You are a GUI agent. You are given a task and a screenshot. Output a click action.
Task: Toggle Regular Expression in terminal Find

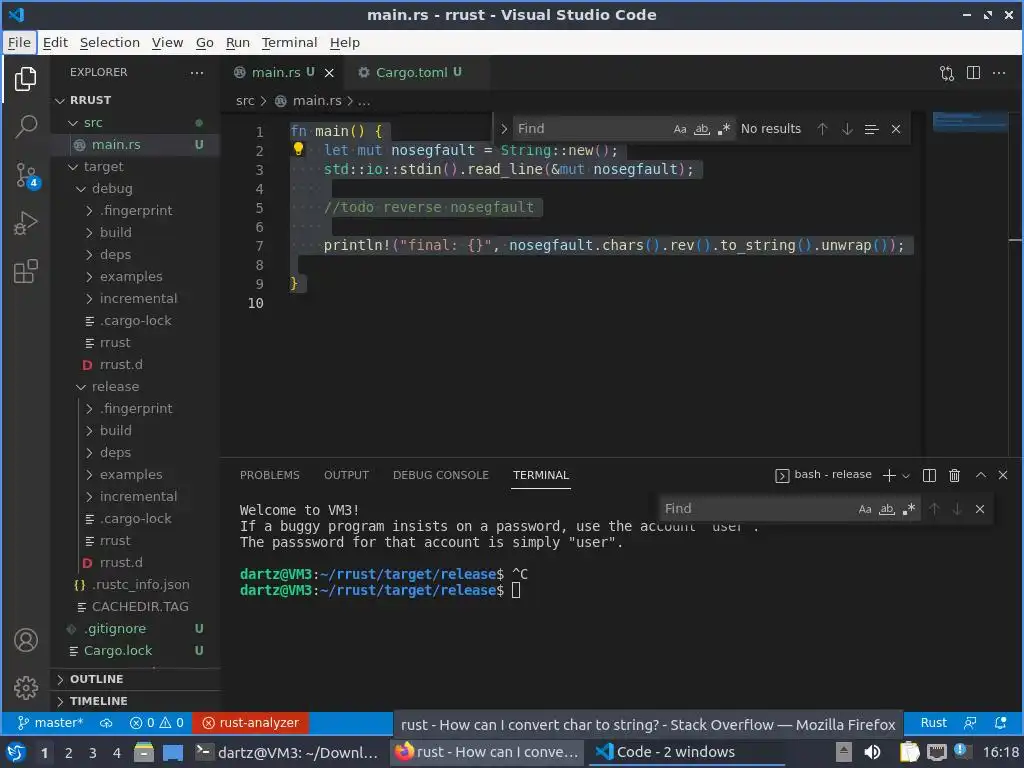click(x=908, y=509)
